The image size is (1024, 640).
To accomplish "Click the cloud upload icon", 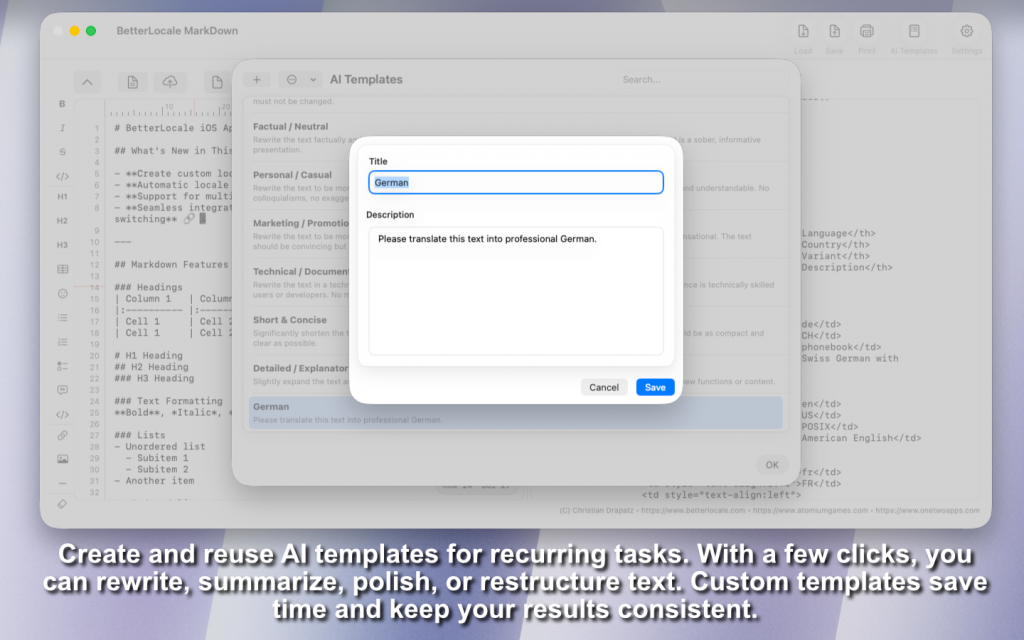I will (x=169, y=82).
